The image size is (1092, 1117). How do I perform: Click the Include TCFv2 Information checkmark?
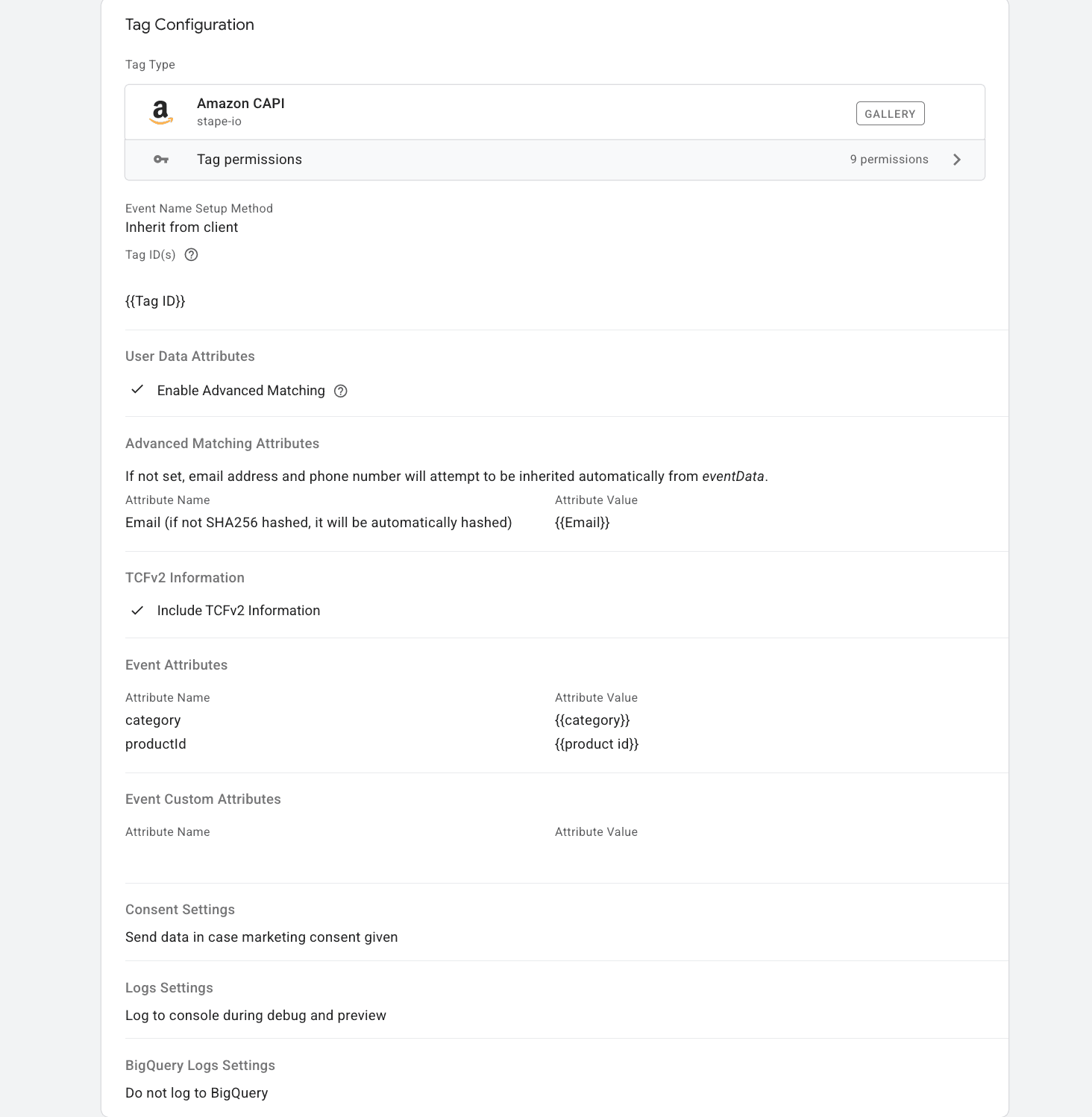[137, 611]
